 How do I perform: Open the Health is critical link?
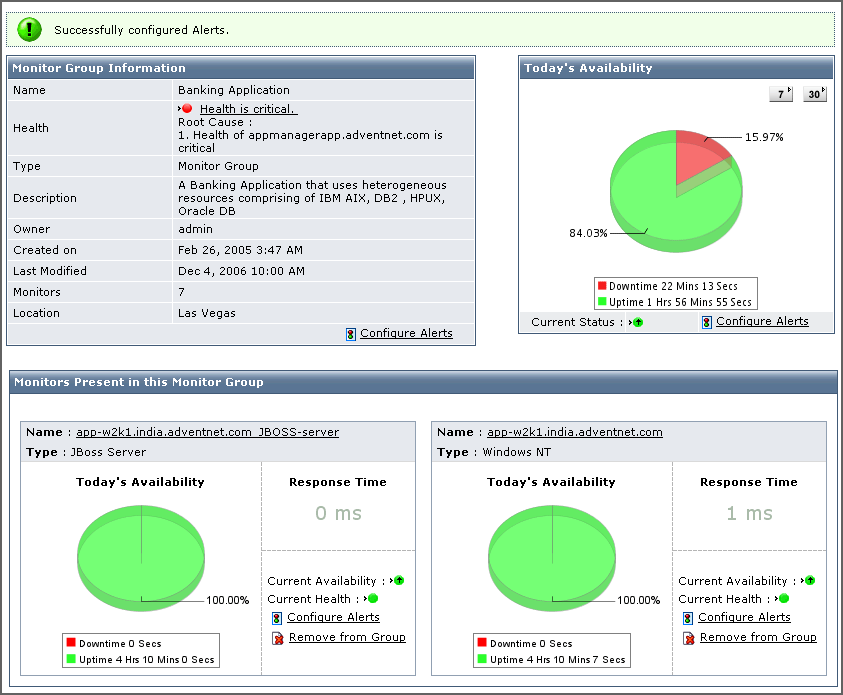click(x=248, y=109)
